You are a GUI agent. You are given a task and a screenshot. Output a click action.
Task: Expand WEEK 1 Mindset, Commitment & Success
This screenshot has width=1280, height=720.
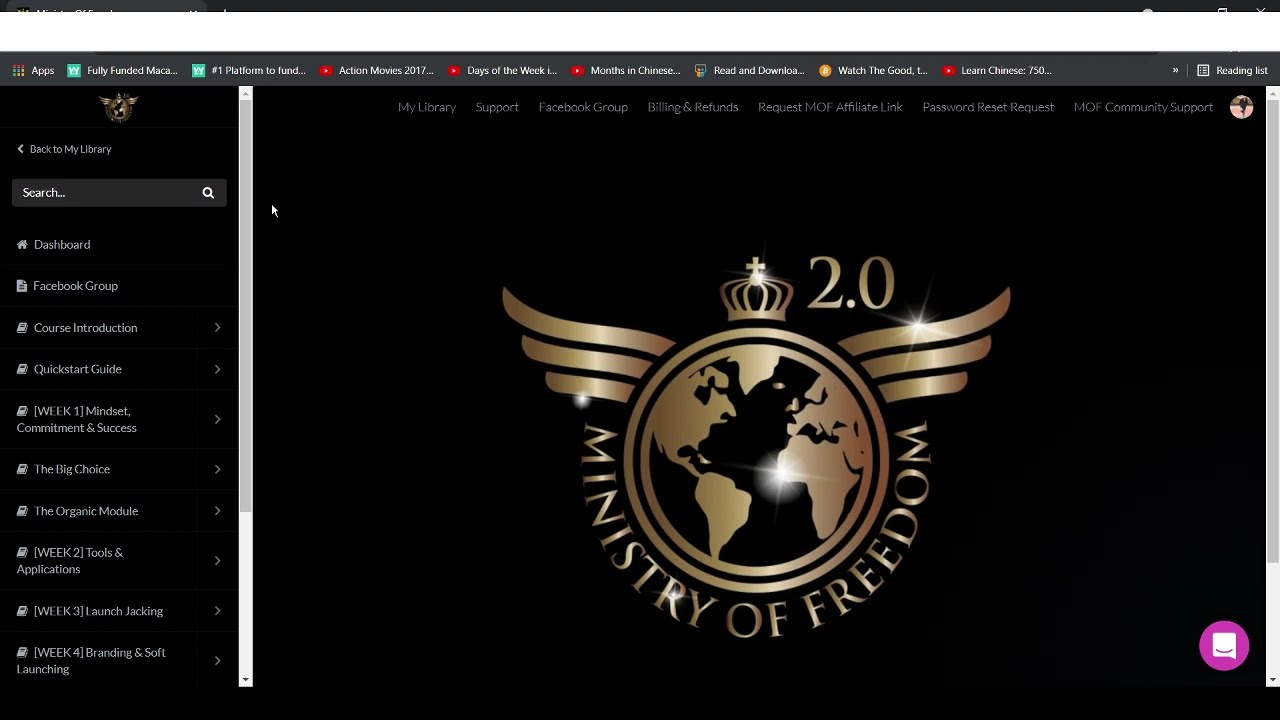pyautogui.click(x=217, y=419)
